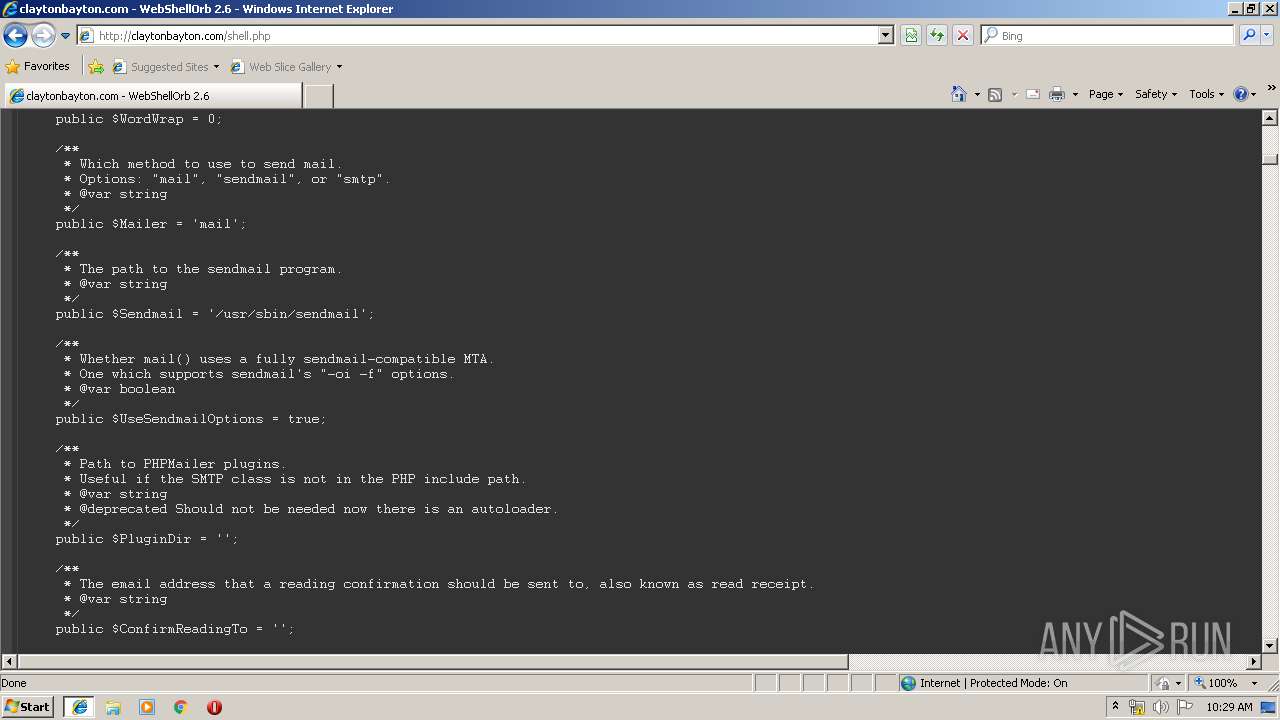Click the horizontal scrollbar thumb

(432, 662)
